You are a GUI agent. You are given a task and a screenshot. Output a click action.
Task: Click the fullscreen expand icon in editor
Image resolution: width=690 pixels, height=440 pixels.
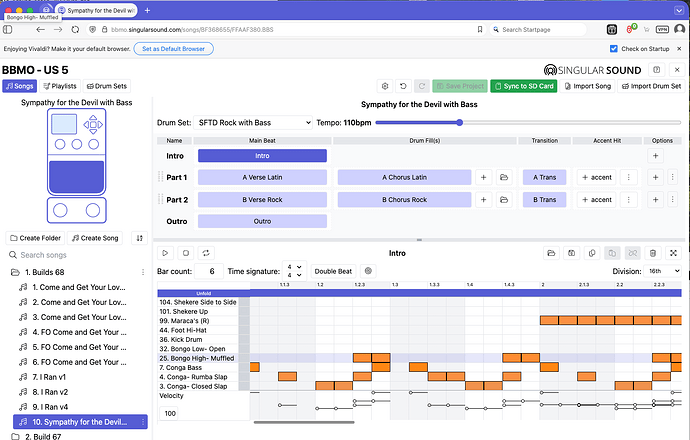pos(674,254)
